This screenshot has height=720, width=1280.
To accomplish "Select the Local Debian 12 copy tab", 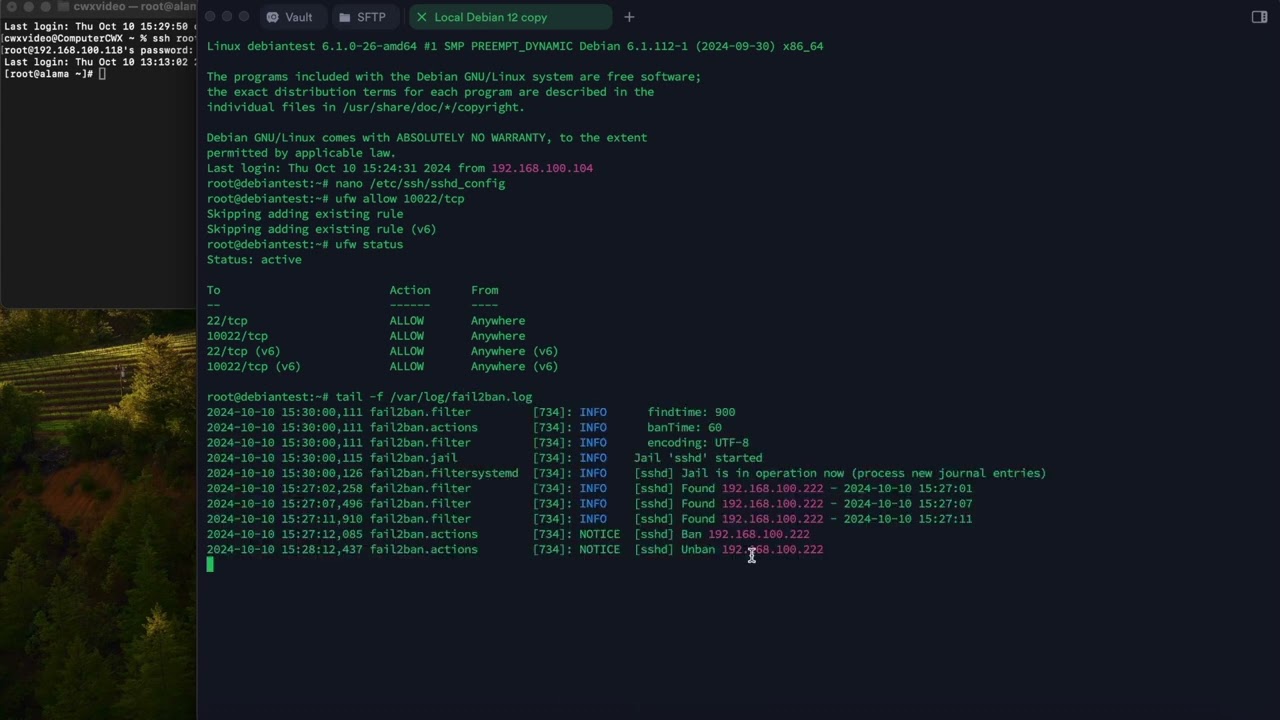I will click(490, 17).
